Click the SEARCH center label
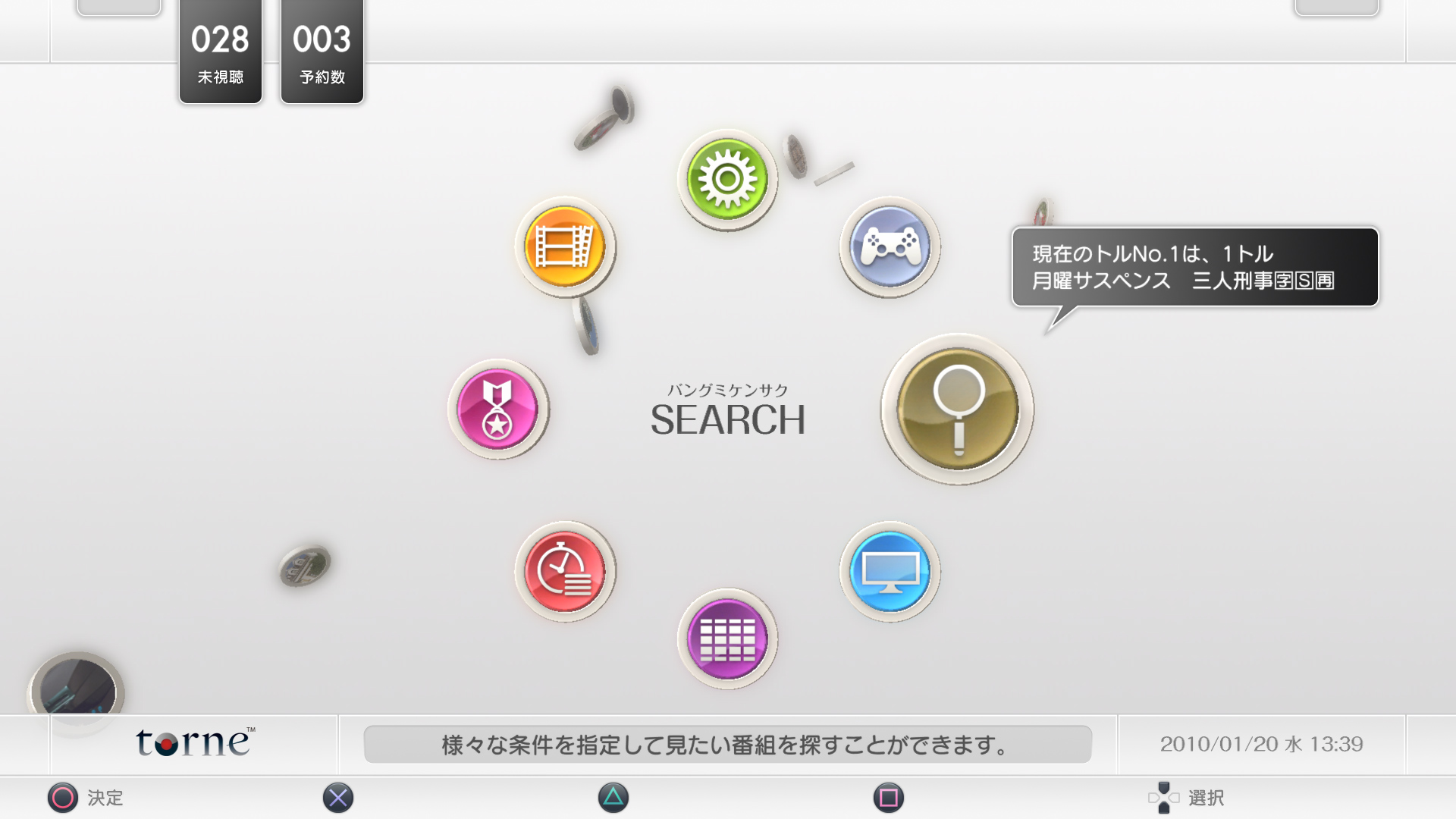Viewport: 1456px width, 819px height. [727, 419]
